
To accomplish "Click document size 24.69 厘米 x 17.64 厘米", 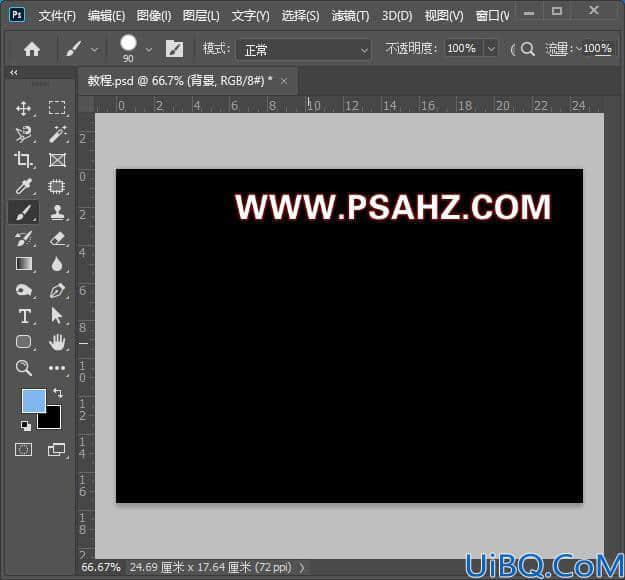I will point(211,567).
